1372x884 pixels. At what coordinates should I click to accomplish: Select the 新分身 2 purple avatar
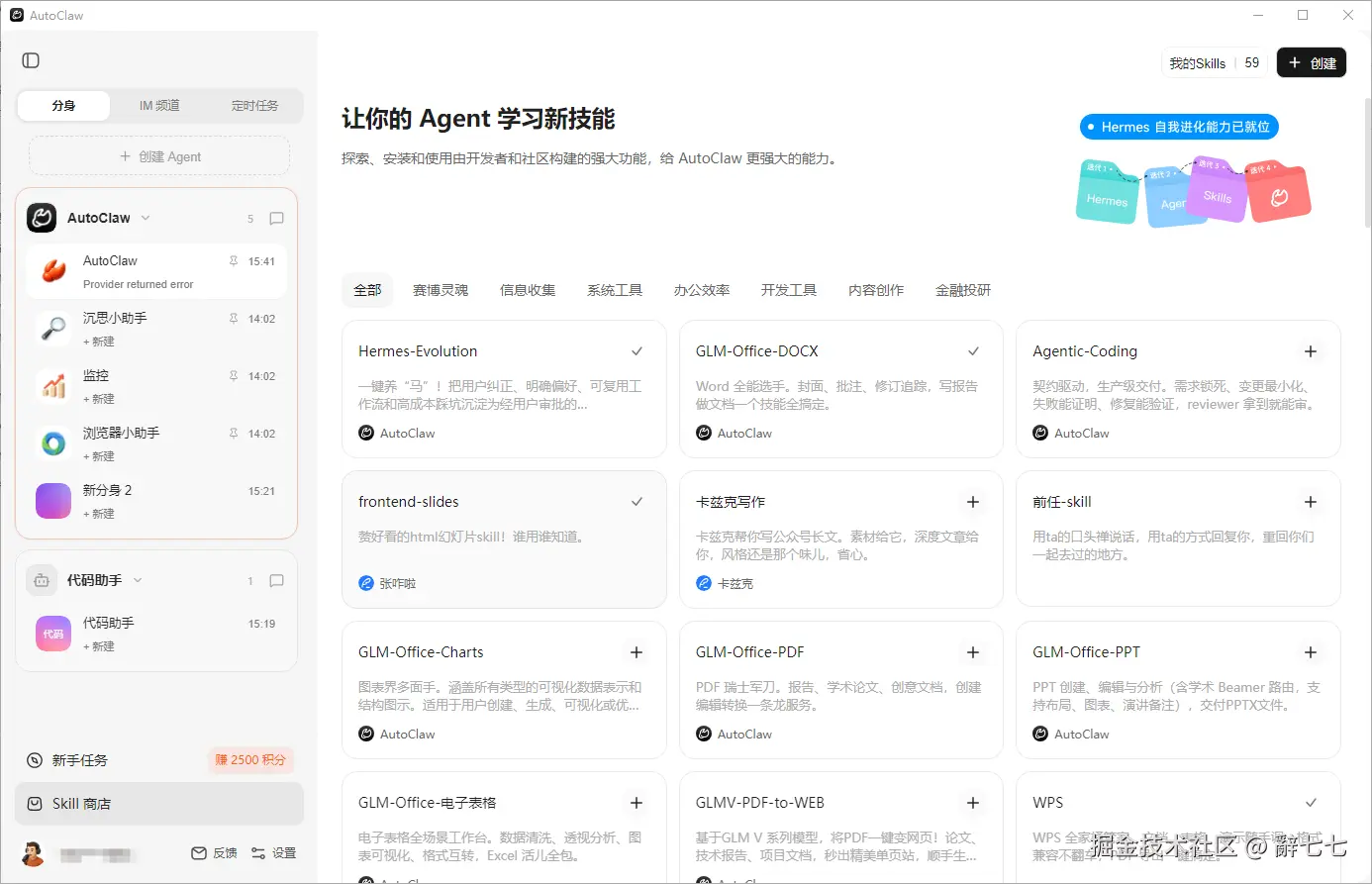pos(53,501)
